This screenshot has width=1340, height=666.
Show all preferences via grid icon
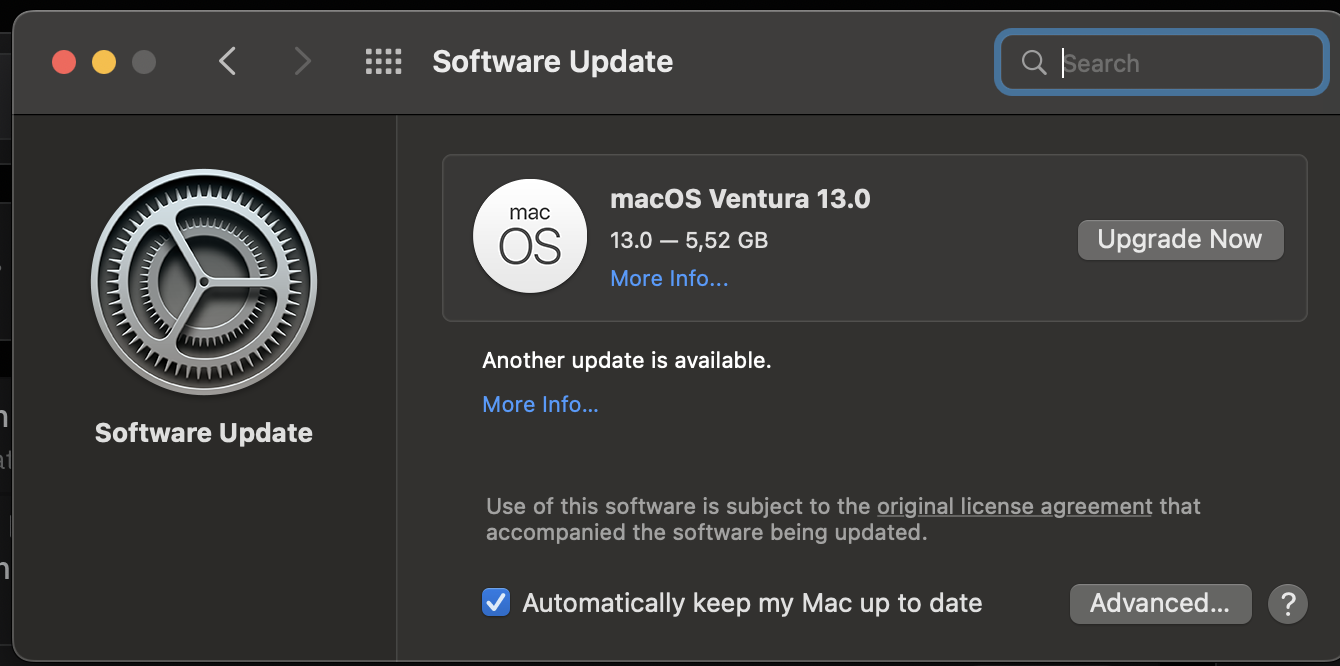[383, 62]
